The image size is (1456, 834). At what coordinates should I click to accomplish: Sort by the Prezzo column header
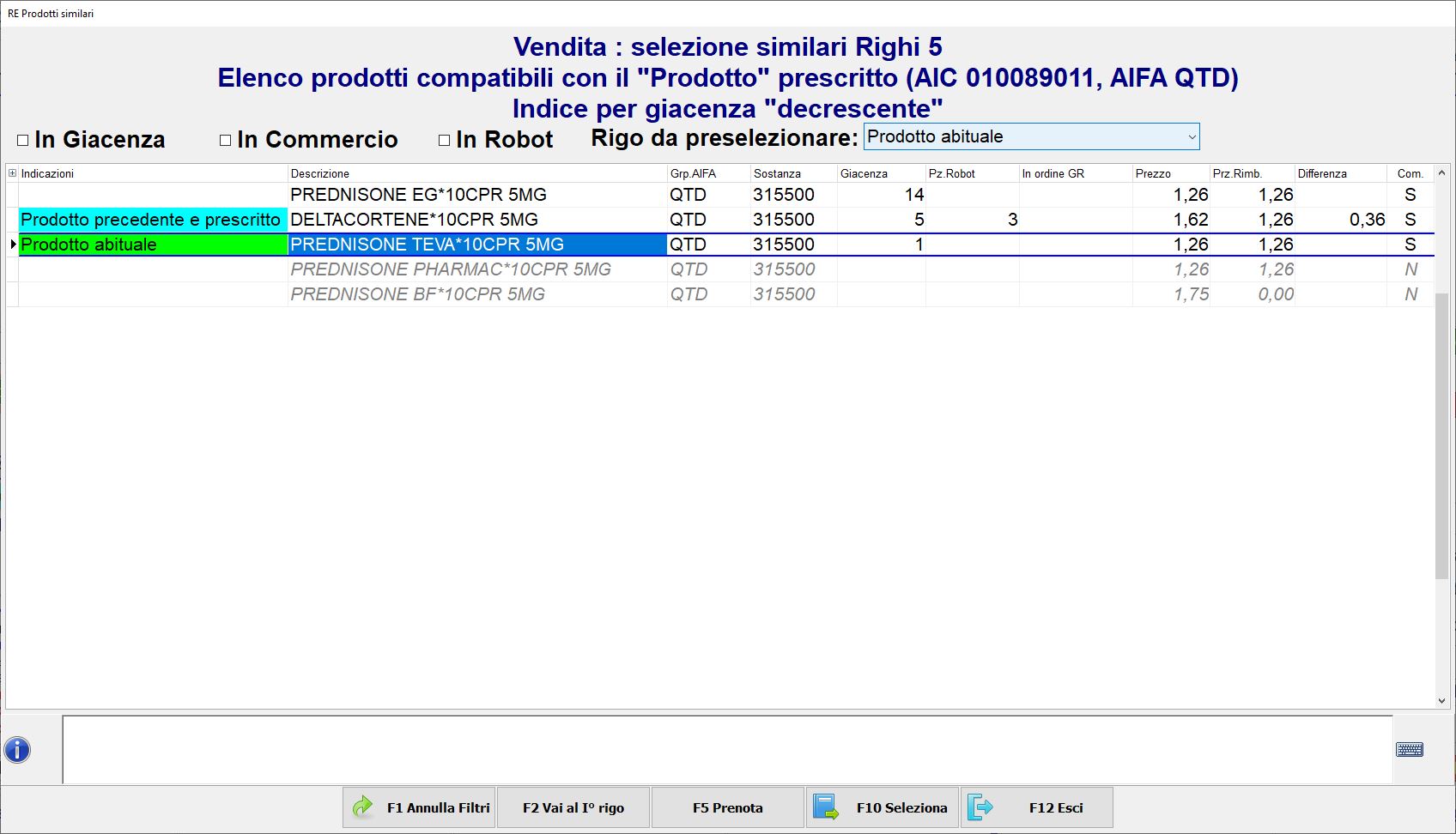tap(1152, 173)
